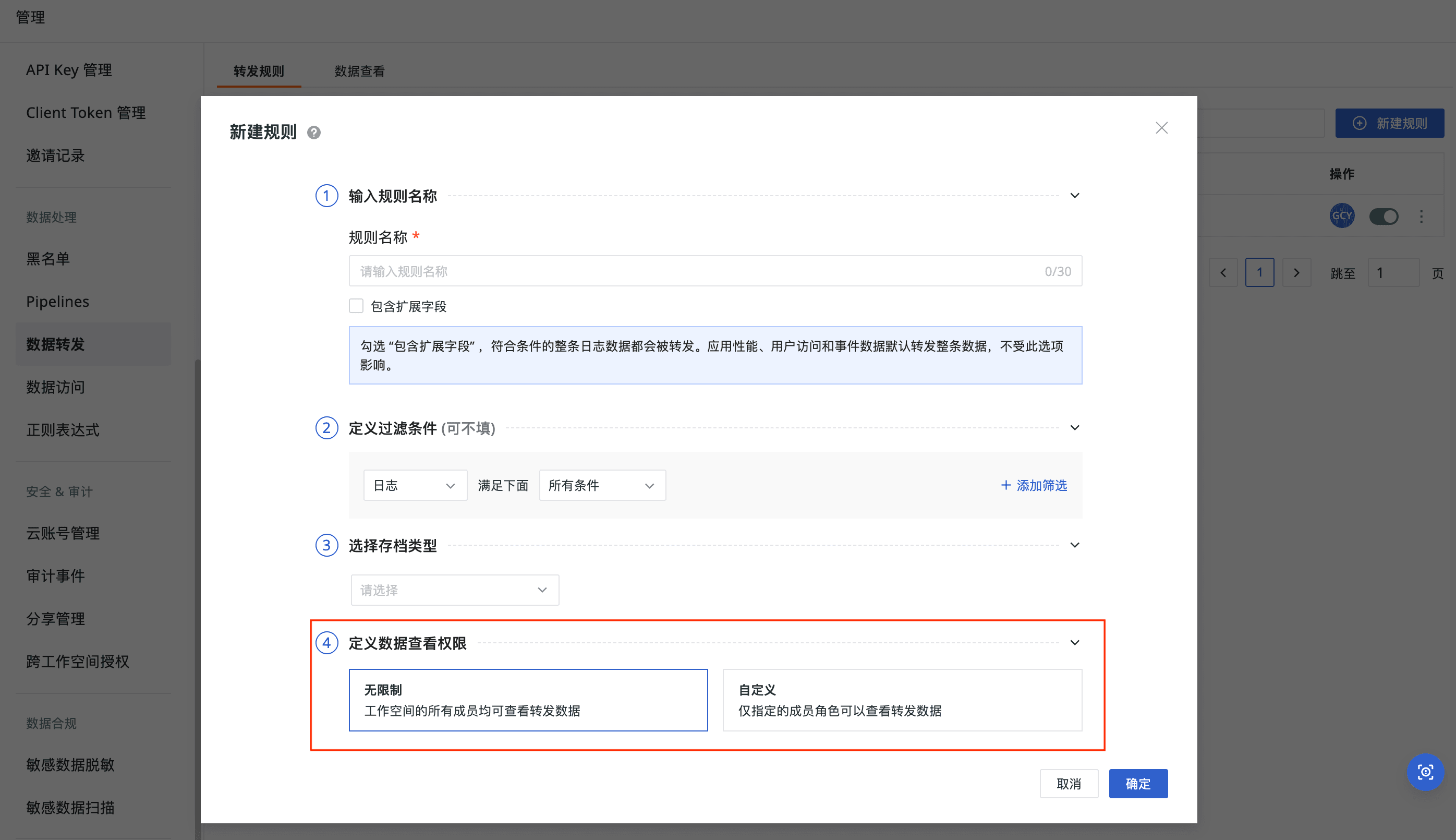Toggle the rule enable switch
1456x840 pixels.
[x=1384, y=217]
